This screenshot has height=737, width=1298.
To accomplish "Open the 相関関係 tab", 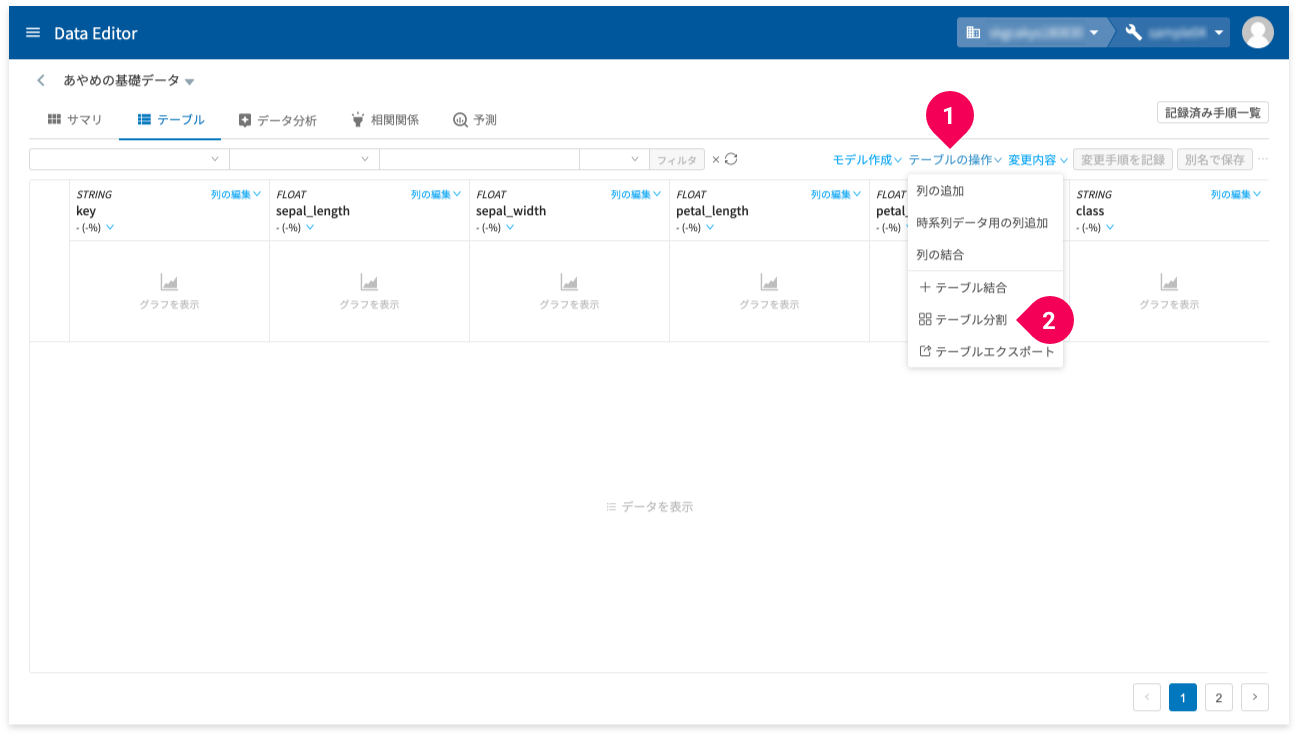I will [385, 120].
